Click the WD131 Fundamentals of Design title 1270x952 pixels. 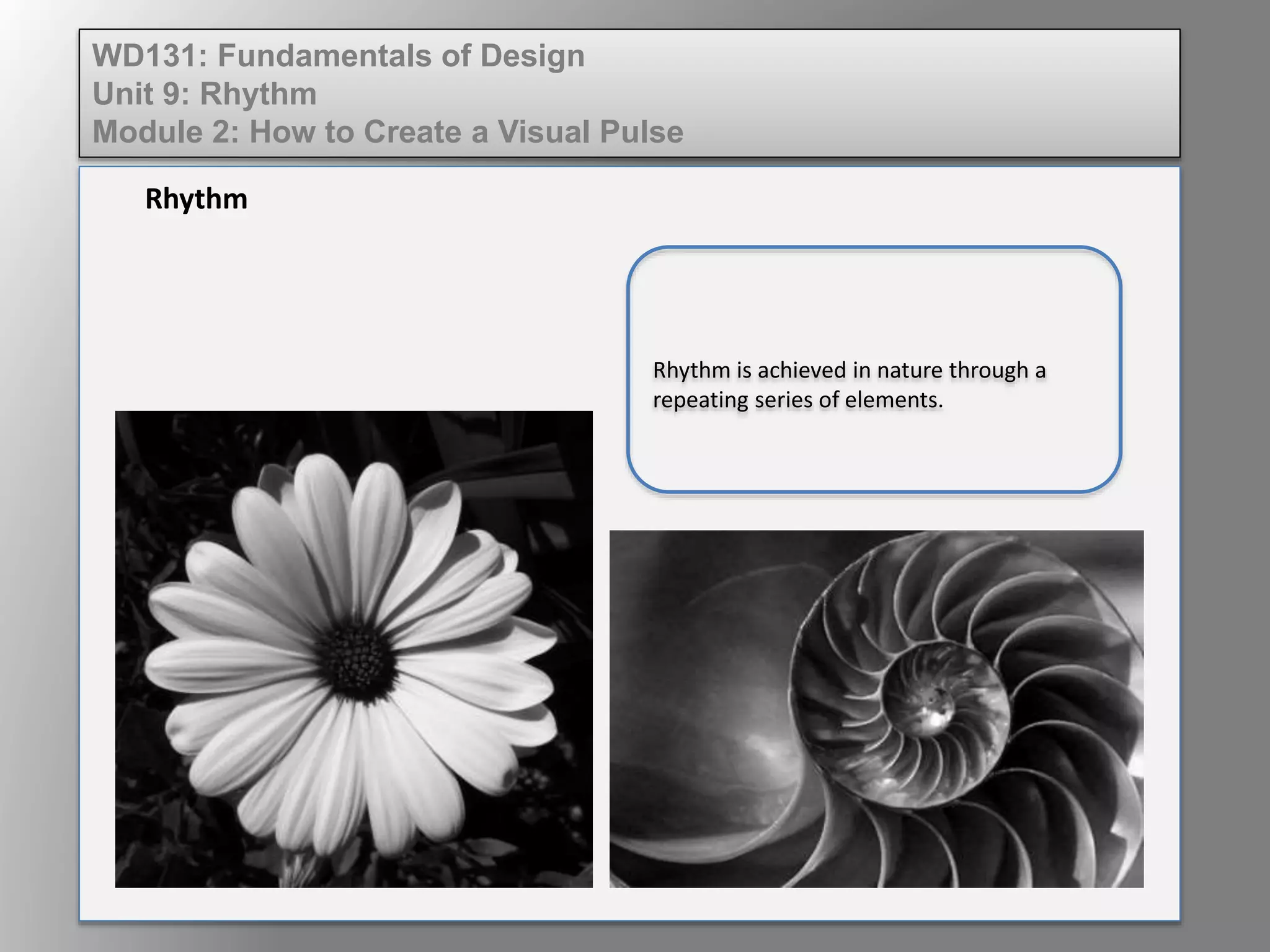(338, 56)
